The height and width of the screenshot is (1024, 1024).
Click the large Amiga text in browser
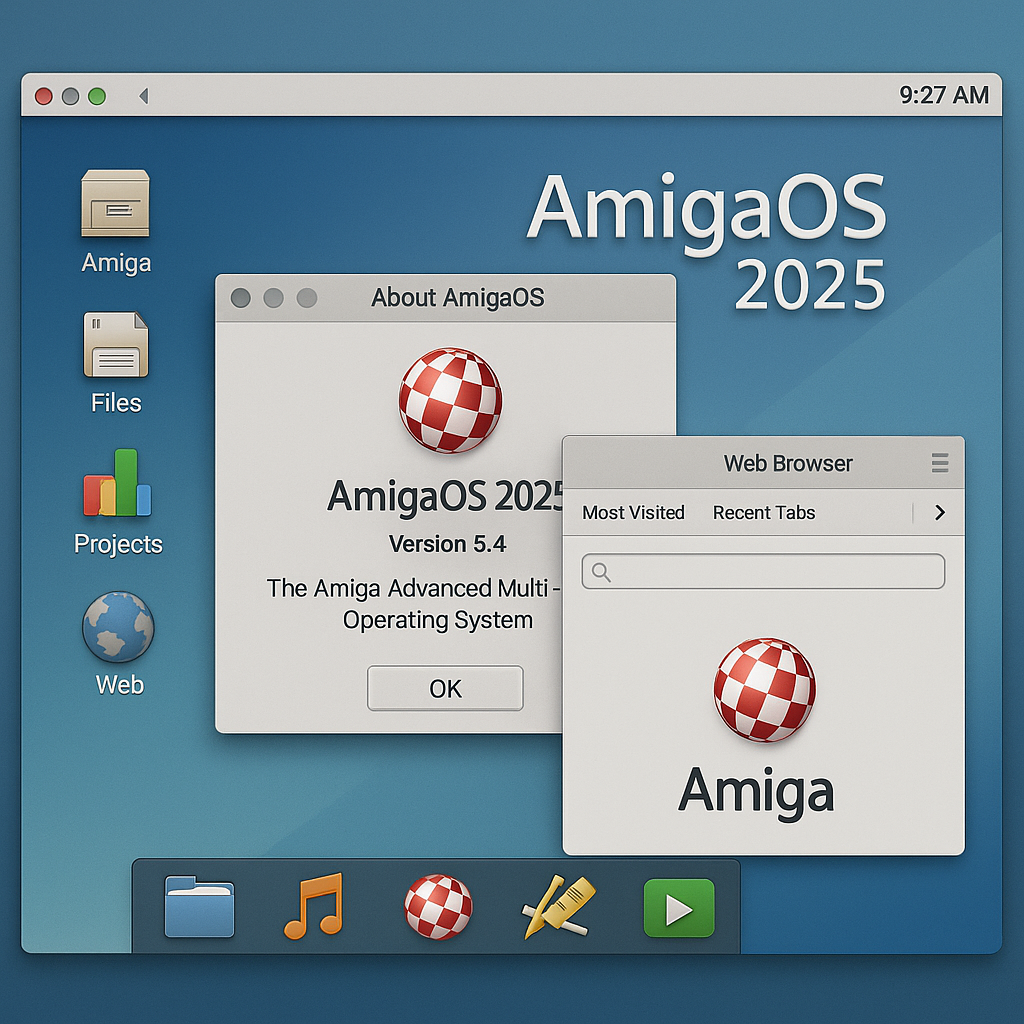[756, 791]
